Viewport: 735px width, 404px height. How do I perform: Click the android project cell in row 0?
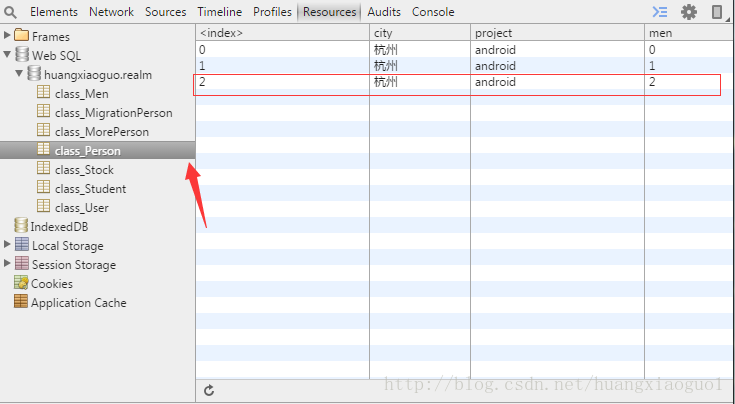coord(558,50)
